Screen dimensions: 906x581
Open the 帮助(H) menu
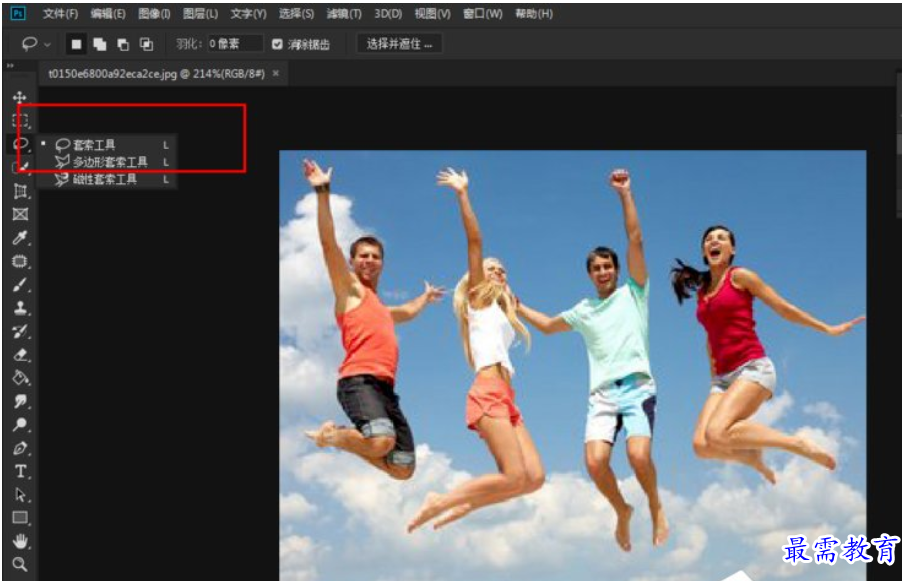click(x=534, y=13)
